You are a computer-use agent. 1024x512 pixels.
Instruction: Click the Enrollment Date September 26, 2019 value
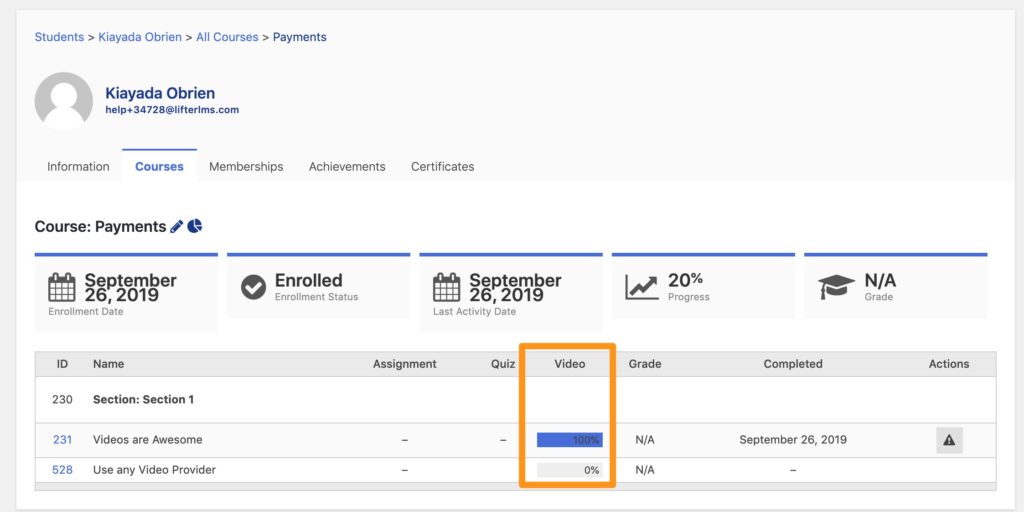[x=131, y=287]
